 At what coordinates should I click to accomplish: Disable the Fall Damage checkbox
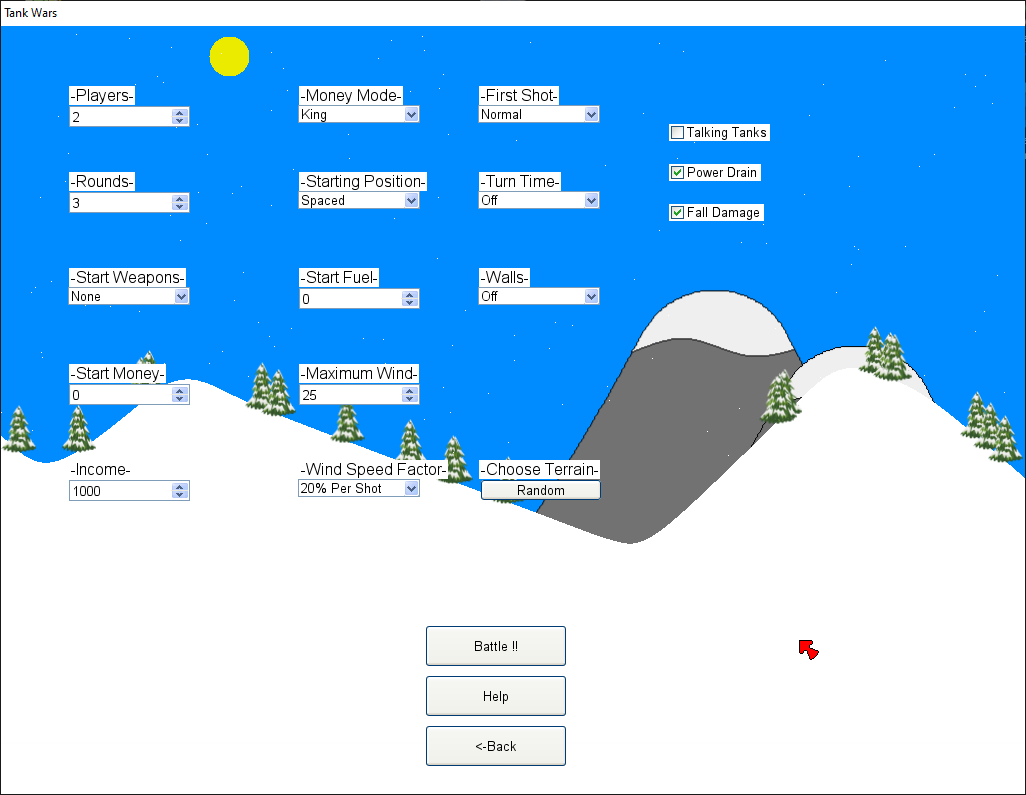677,213
